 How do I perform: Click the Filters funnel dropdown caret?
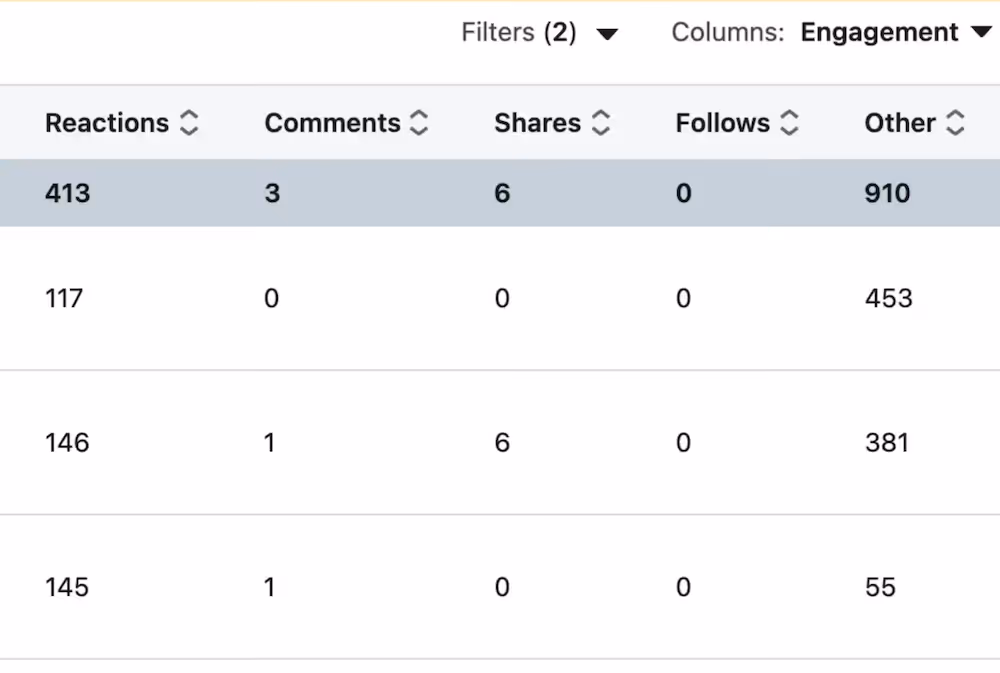(608, 33)
